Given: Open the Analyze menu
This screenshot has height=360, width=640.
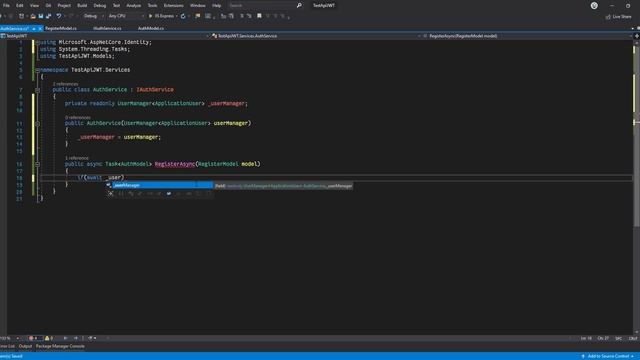Looking at the screenshot, I should [x=133, y=6].
